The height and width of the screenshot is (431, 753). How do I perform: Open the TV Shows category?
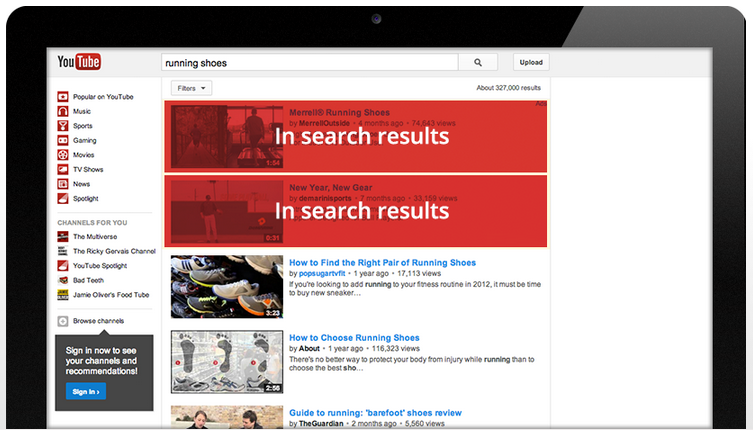[88, 169]
